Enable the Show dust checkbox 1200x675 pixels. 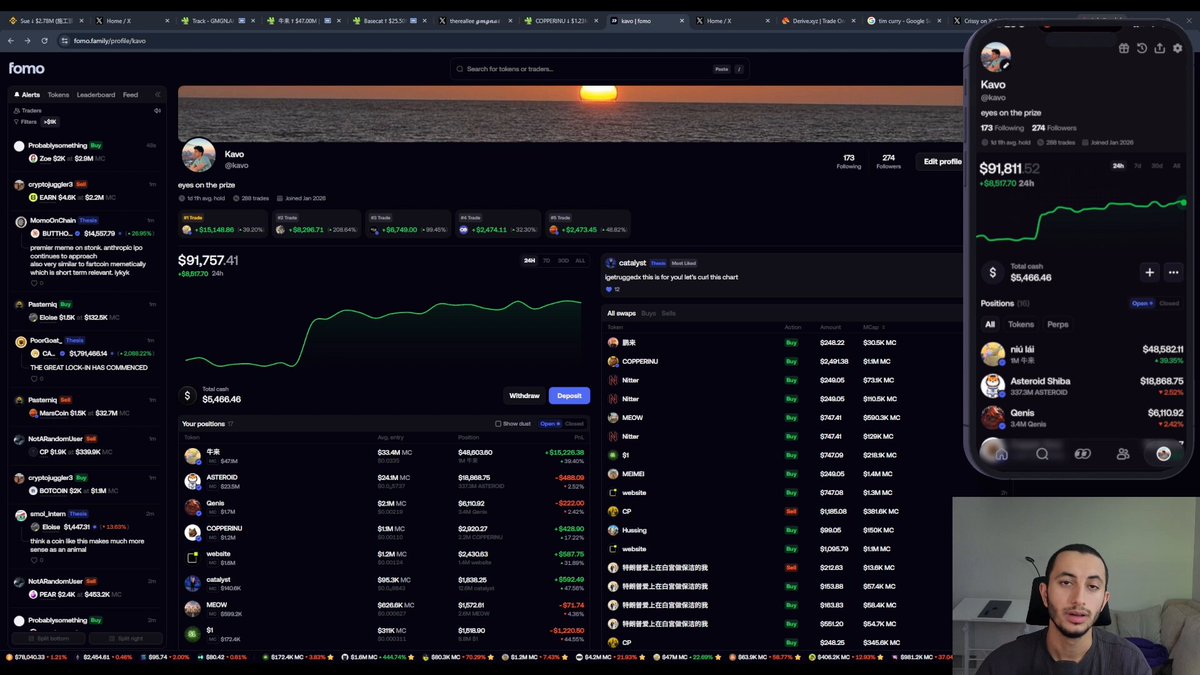(498, 424)
